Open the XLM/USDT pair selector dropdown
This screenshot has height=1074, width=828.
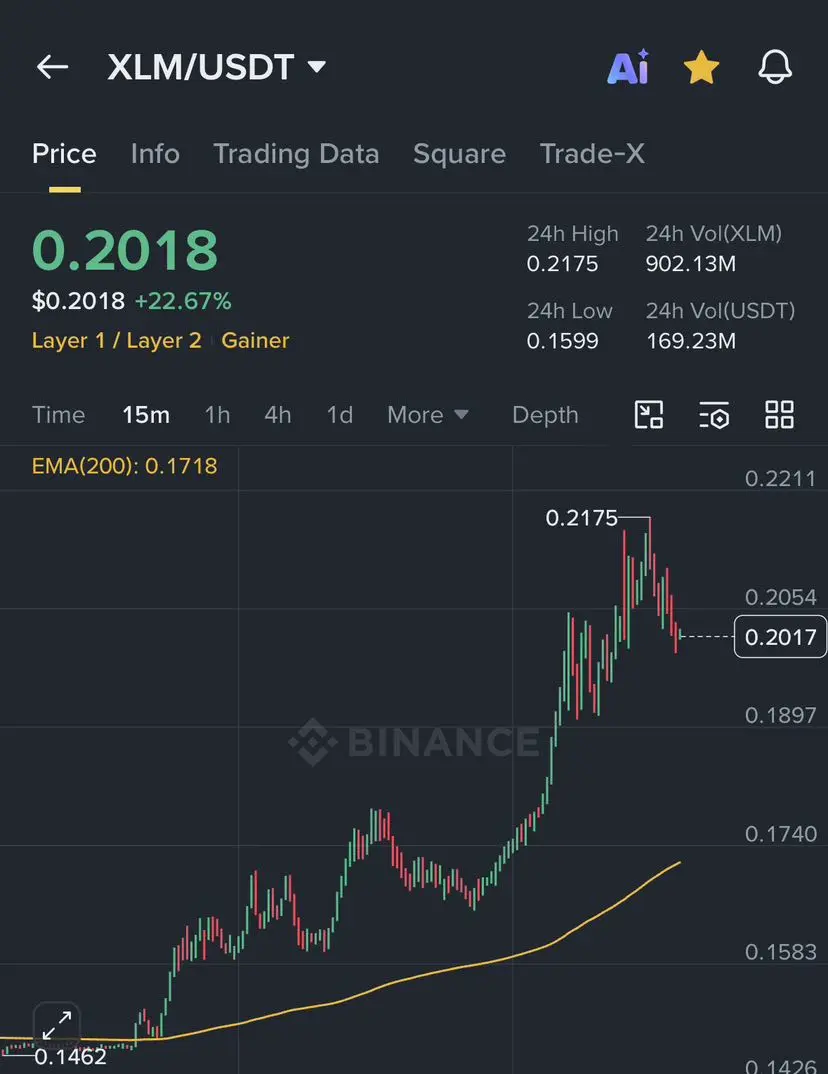click(216, 67)
